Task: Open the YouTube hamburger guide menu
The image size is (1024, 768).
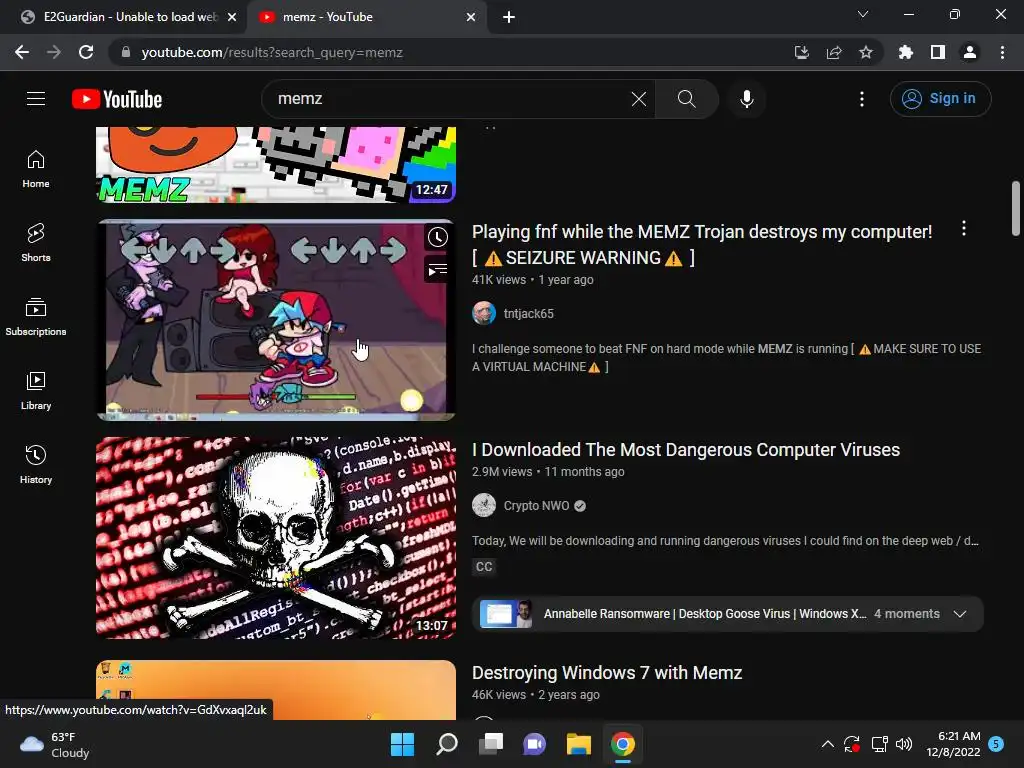Action: click(x=36, y=99)
